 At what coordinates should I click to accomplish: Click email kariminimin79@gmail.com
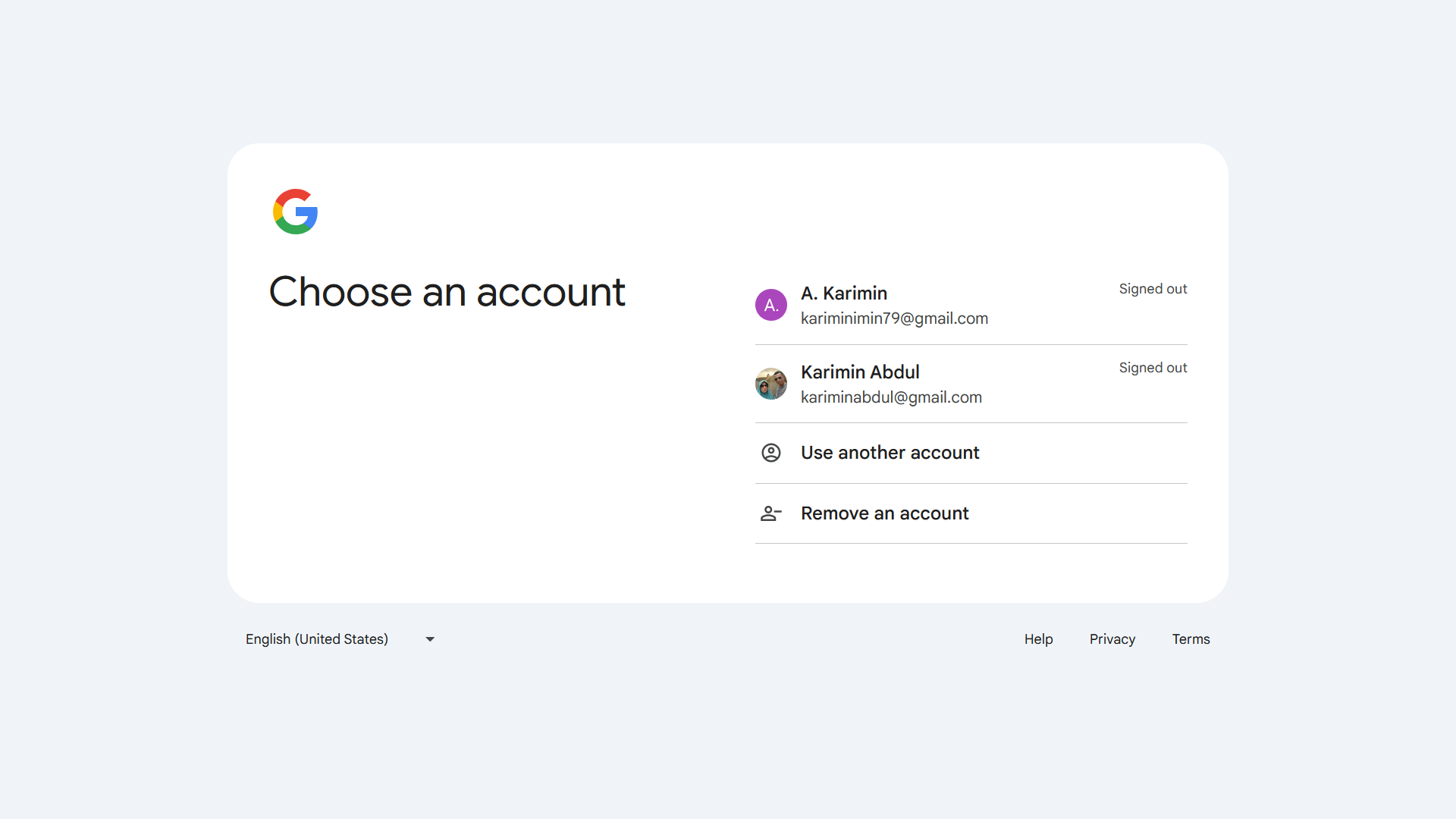pos(894,318)
